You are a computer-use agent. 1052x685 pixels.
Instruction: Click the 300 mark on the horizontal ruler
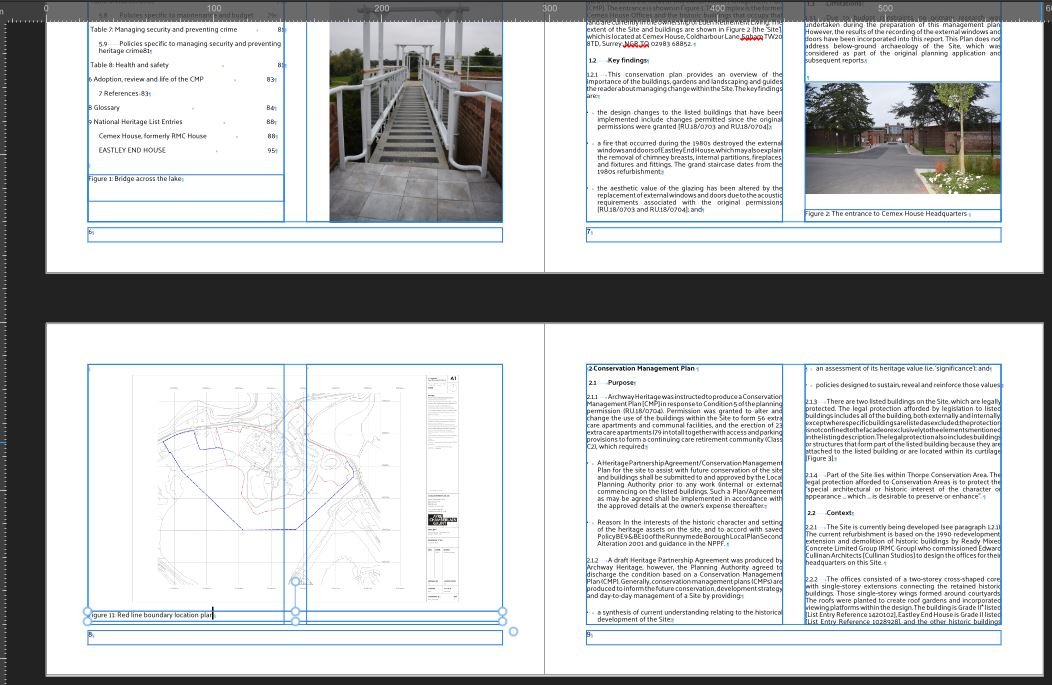pyautogui.click(x=549, y=8)
